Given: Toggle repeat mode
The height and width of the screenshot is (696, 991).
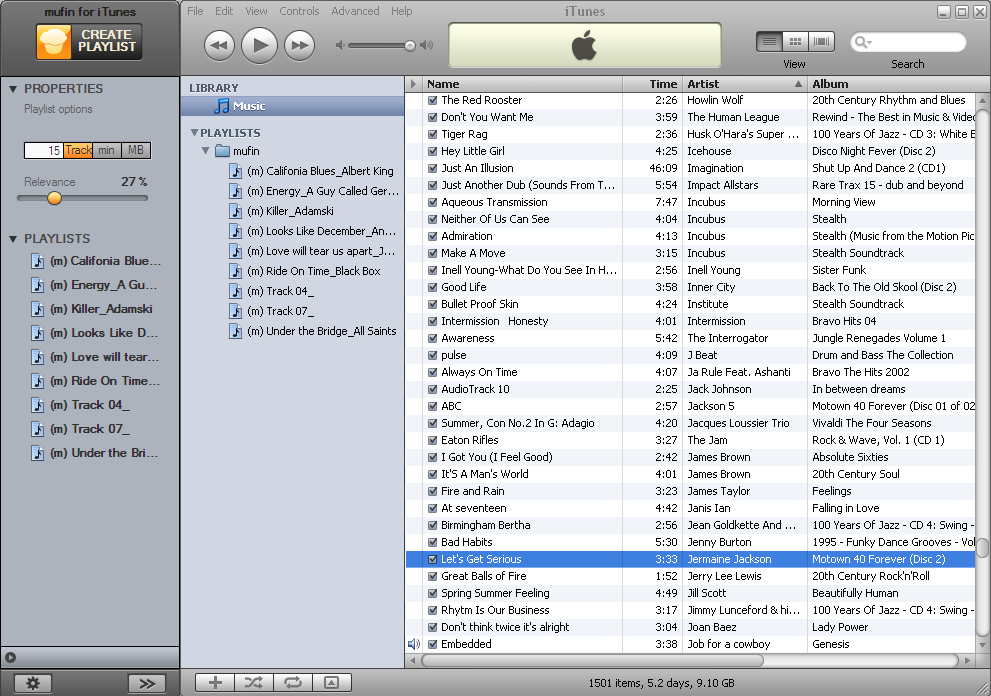Looking at the screenshot, I should pyautogui.click(x=293, y=682).
